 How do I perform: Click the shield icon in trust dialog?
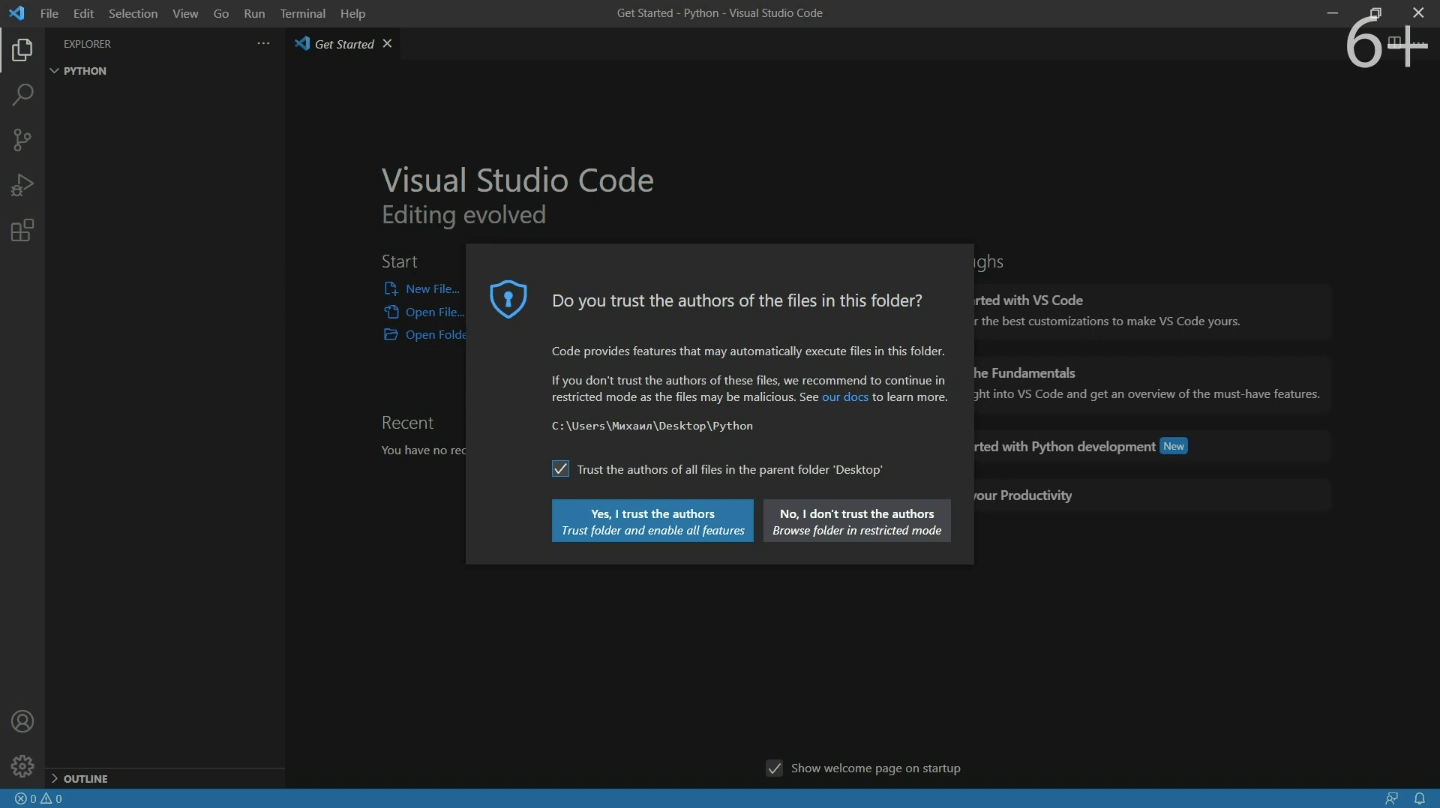click(508, 299)
